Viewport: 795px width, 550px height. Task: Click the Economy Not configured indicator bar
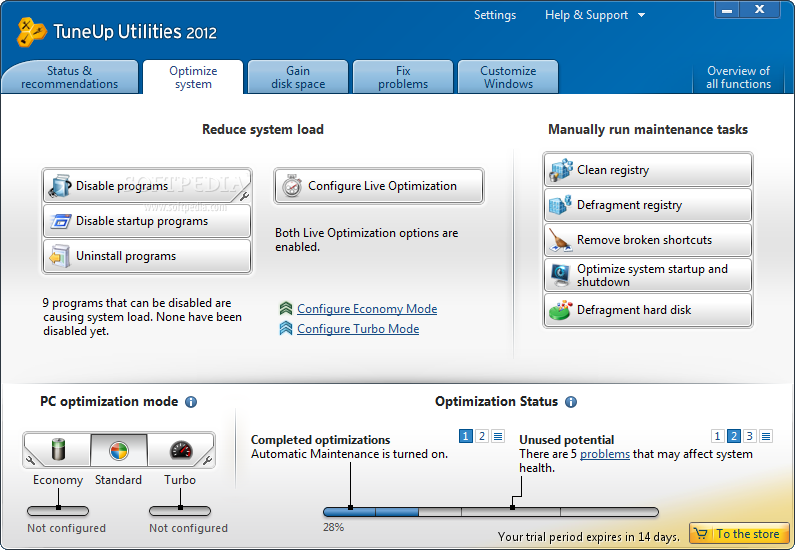58,511
